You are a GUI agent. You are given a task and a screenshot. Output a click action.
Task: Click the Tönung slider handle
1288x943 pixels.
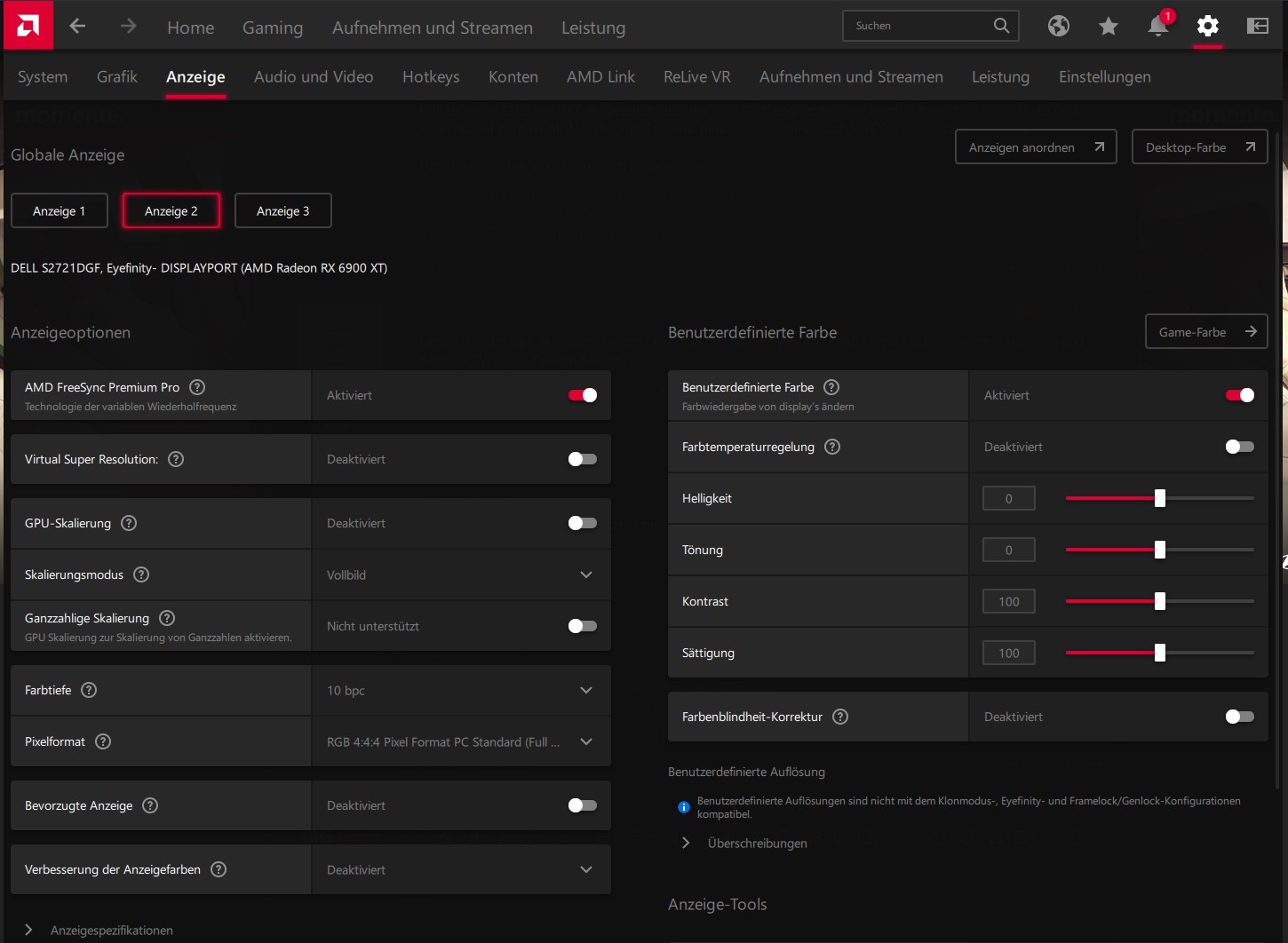[1160, 550]
